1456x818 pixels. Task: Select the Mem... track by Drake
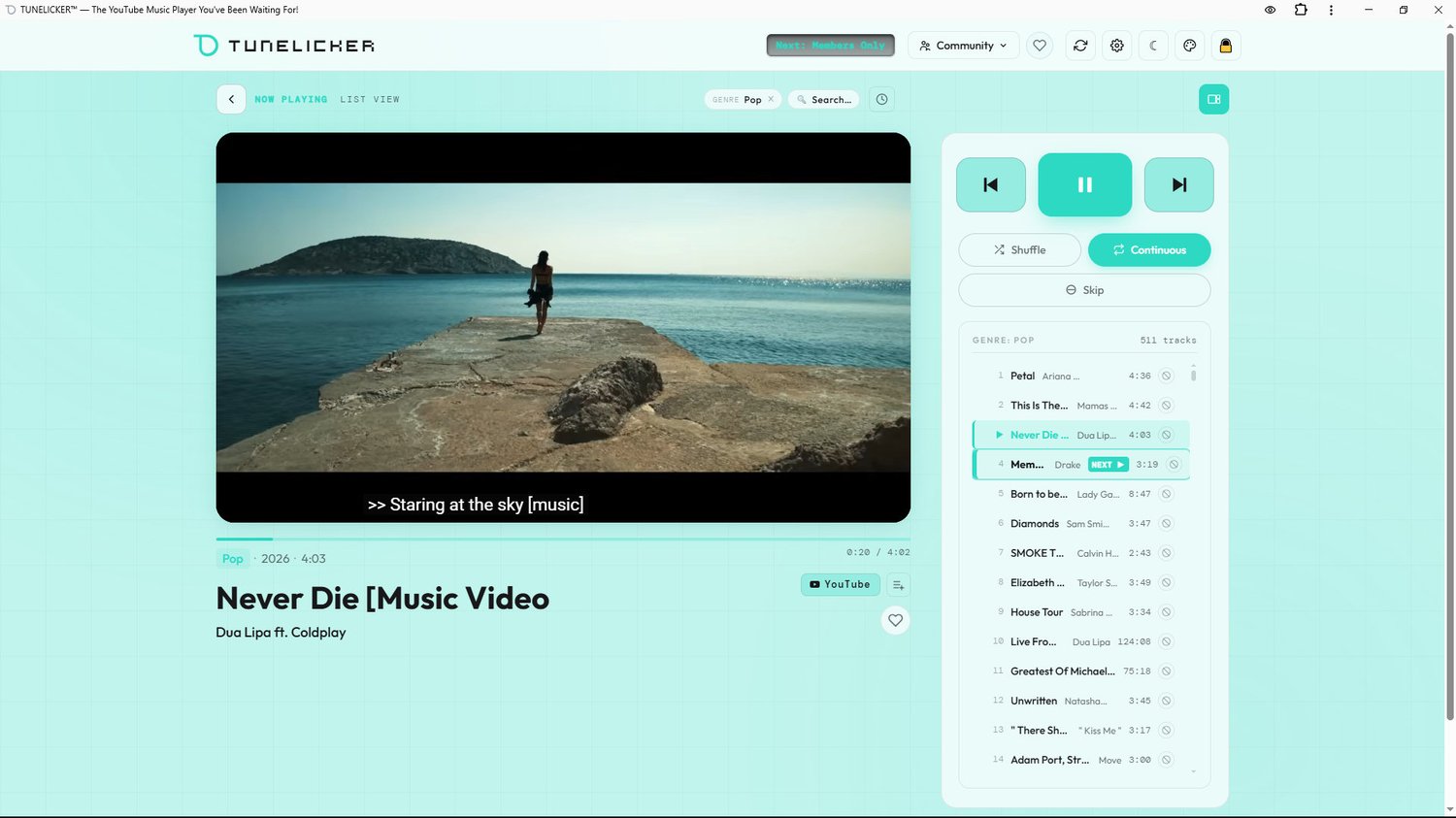(x=1079, y=465)
